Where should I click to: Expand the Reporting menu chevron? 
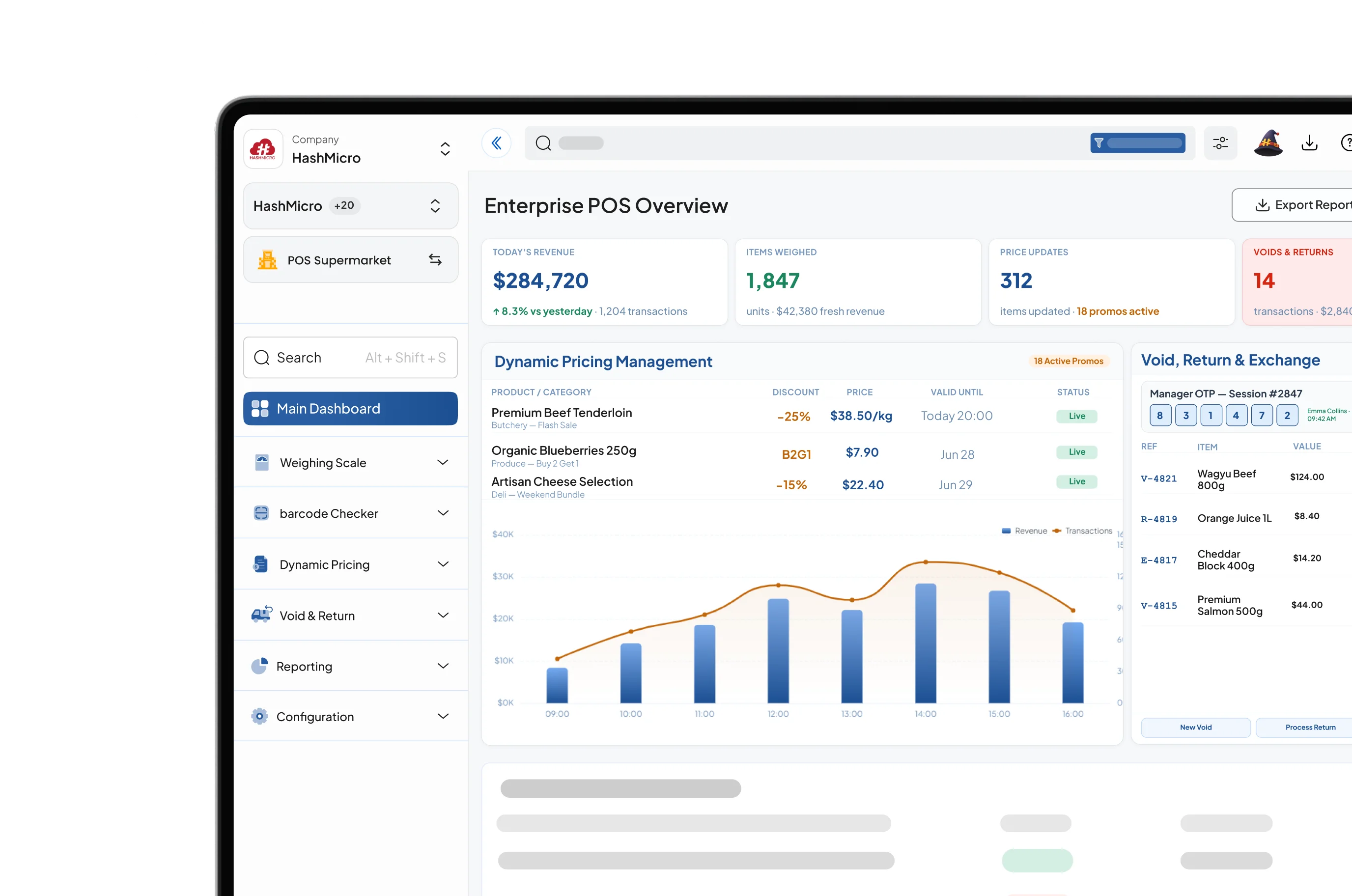click(x=443, y=666)
